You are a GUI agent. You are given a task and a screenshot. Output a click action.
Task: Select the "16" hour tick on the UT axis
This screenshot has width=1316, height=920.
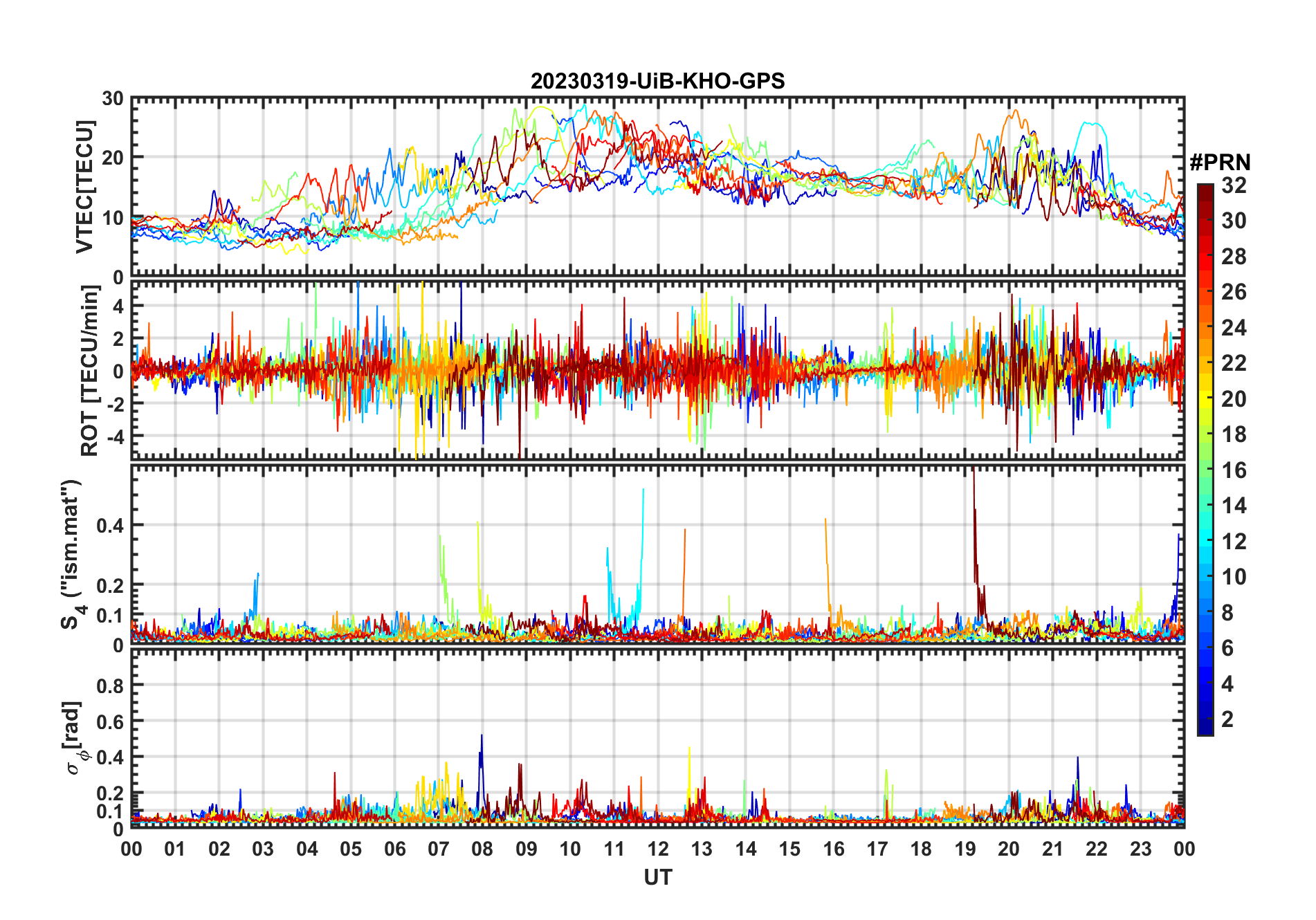coord(833,849)
